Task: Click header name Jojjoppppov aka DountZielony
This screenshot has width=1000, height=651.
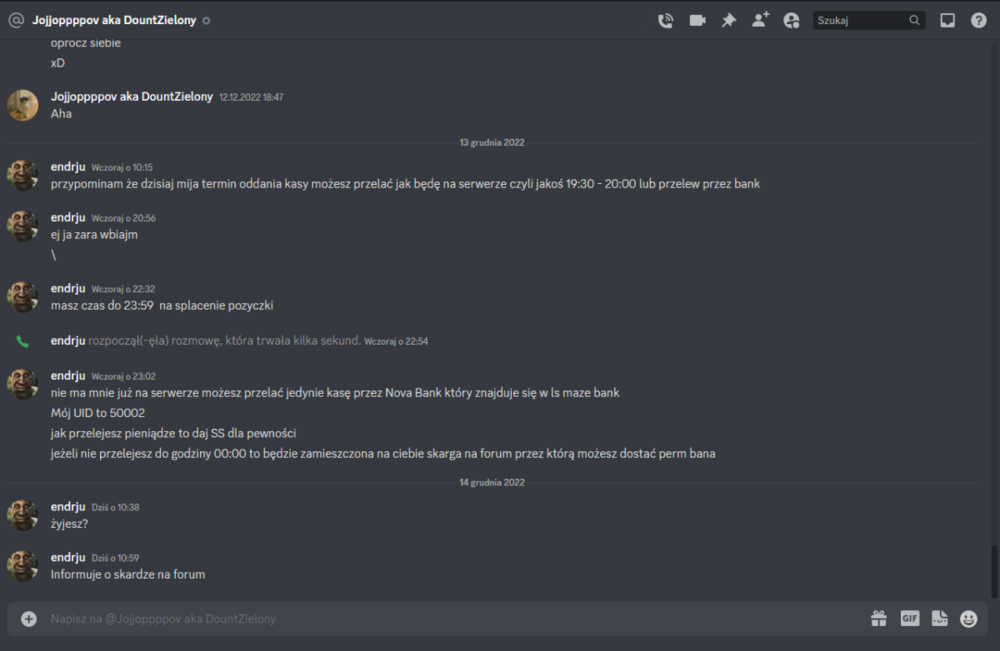Action: [x=114, y=20]
